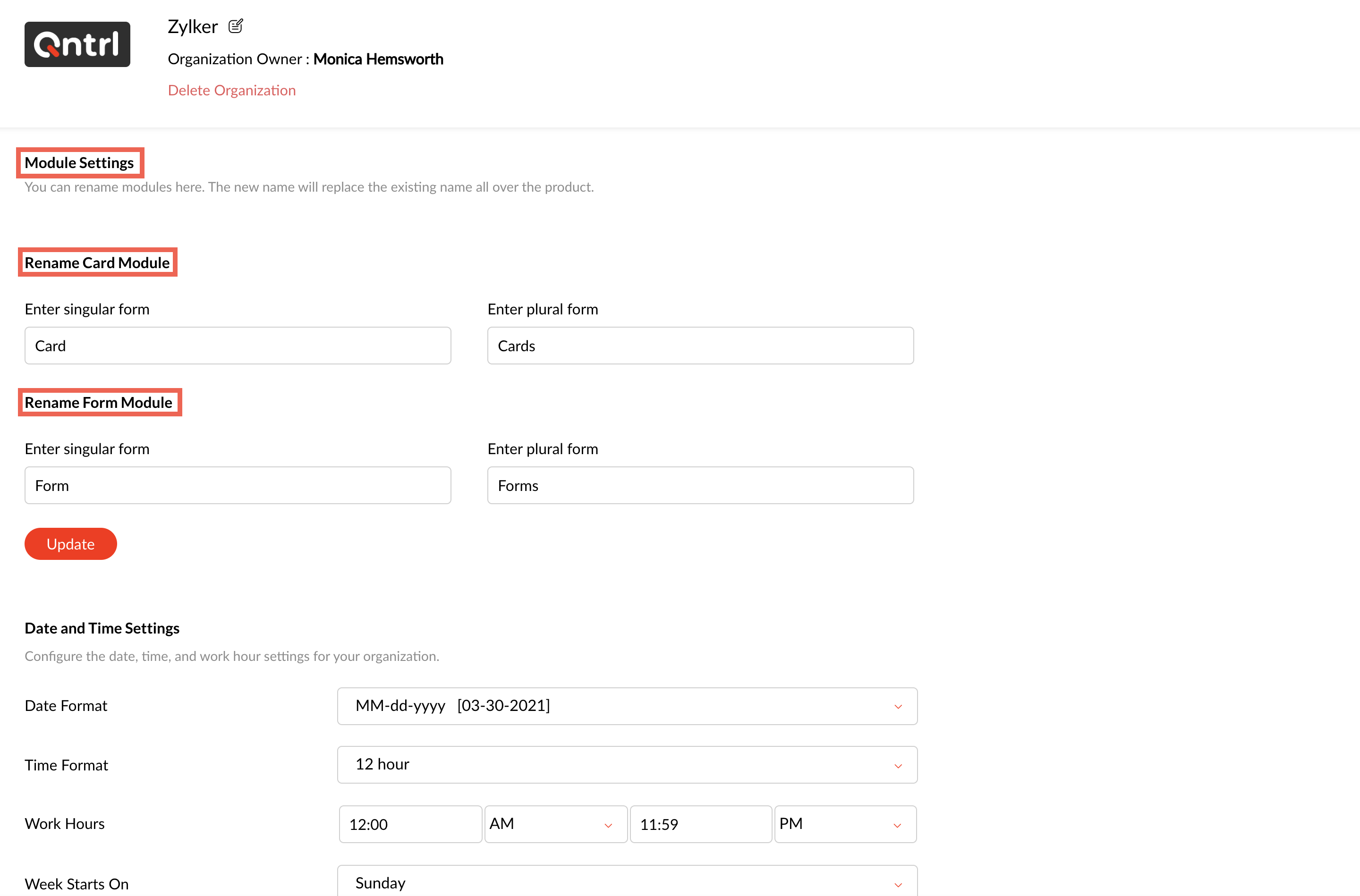Click the Form singular form field

coord(238,486)
